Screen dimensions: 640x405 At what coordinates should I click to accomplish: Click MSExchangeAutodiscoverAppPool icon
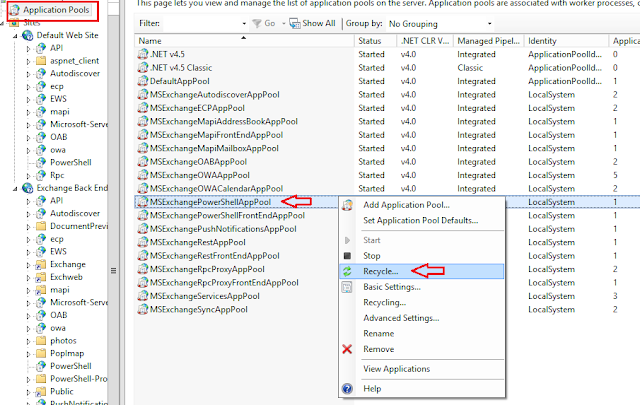click(x=143, y=94)
